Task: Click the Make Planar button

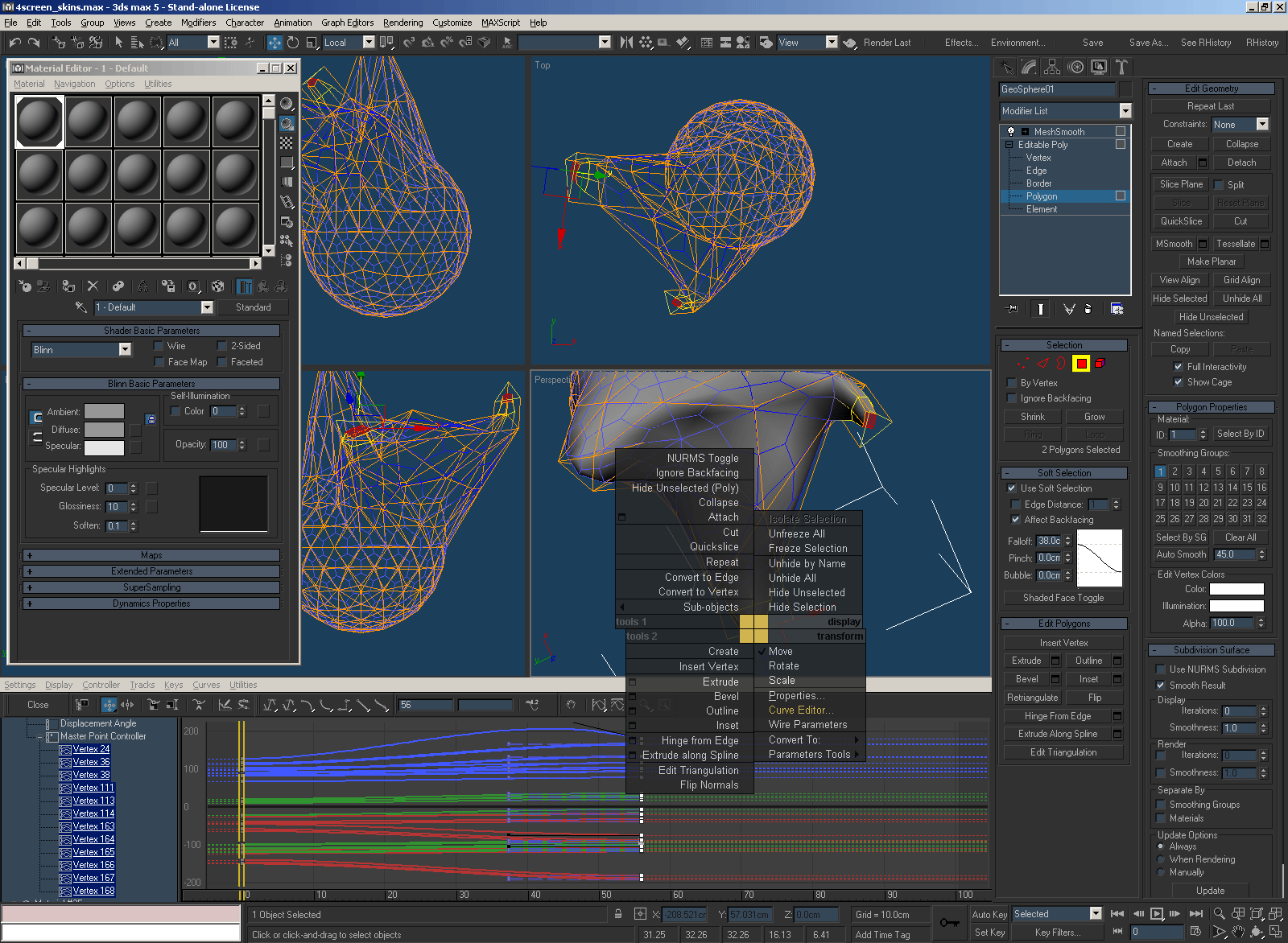Action: (x=1212, y=261)
